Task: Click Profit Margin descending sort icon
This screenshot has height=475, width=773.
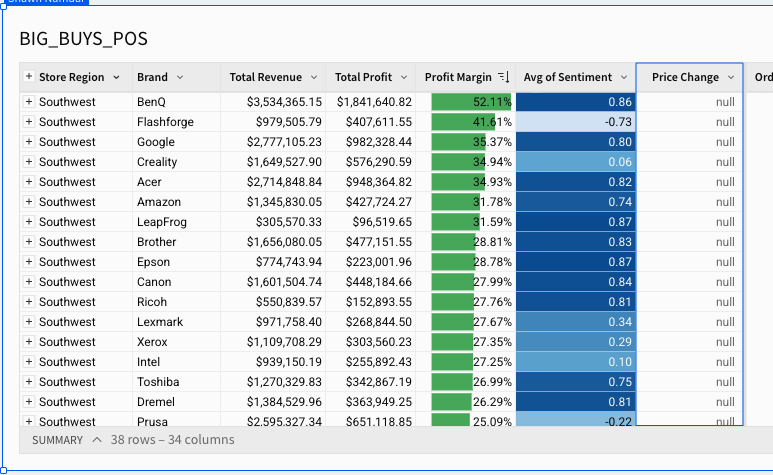Action: (x=503, y=77)
